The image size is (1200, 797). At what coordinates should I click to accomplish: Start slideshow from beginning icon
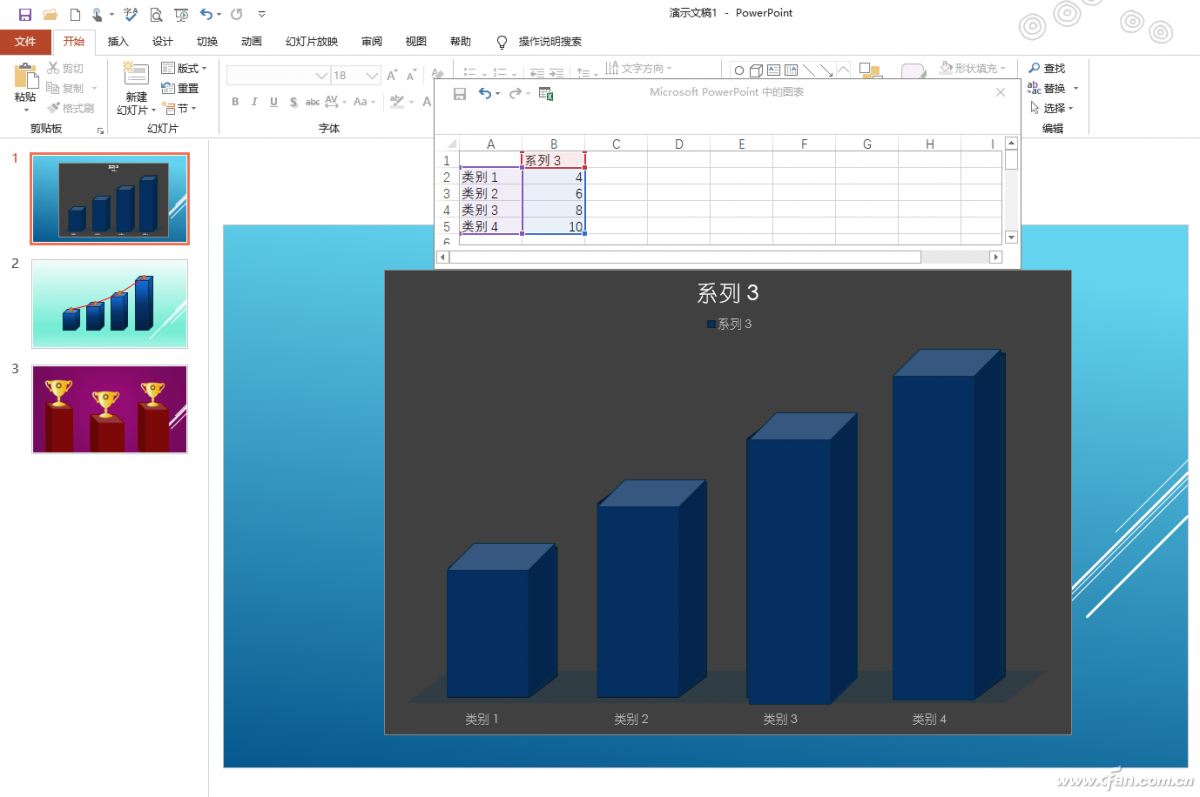coord(181,14)
